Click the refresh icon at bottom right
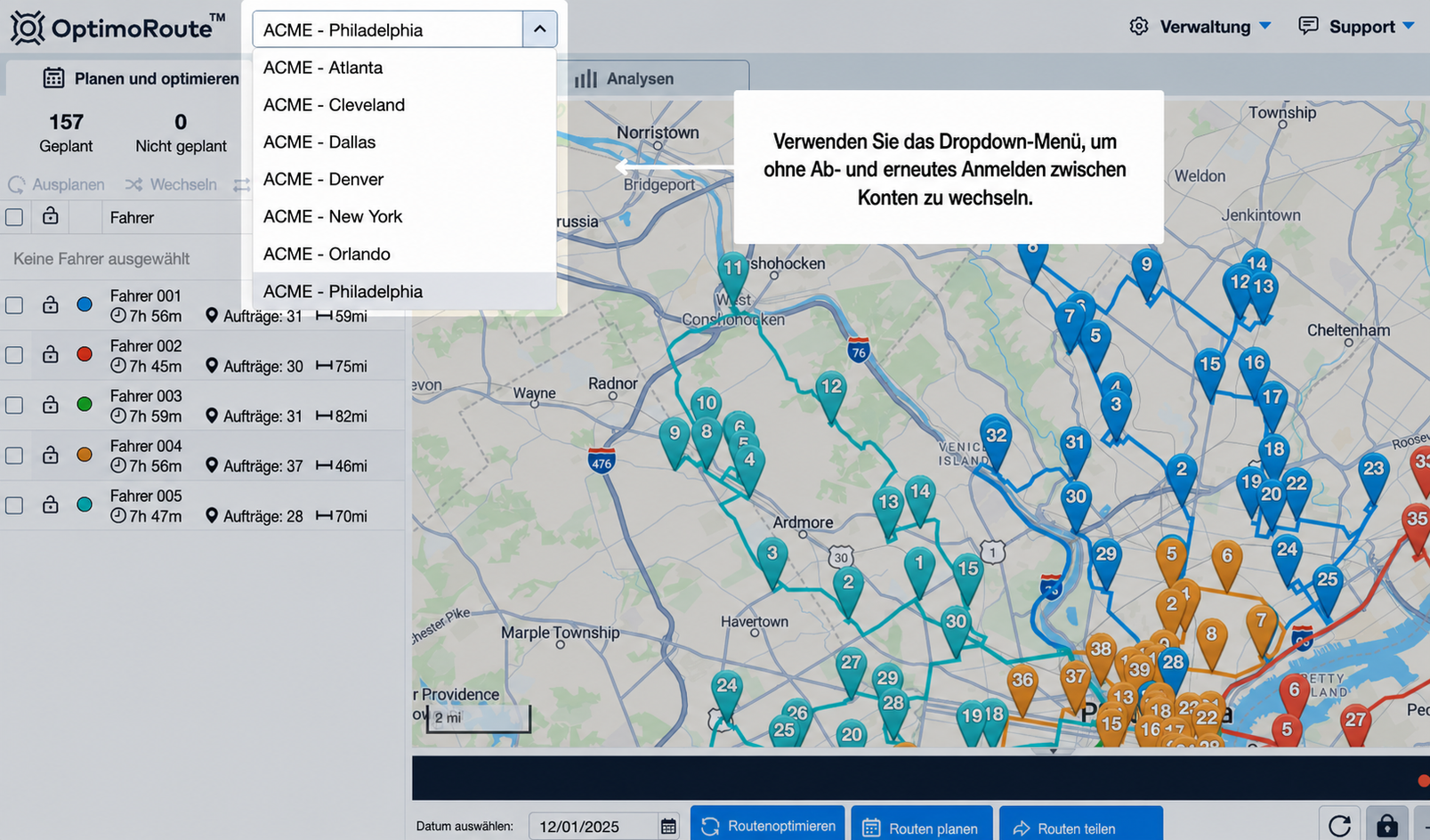This screenshot has width=1430, height=840. point(1339,826)
